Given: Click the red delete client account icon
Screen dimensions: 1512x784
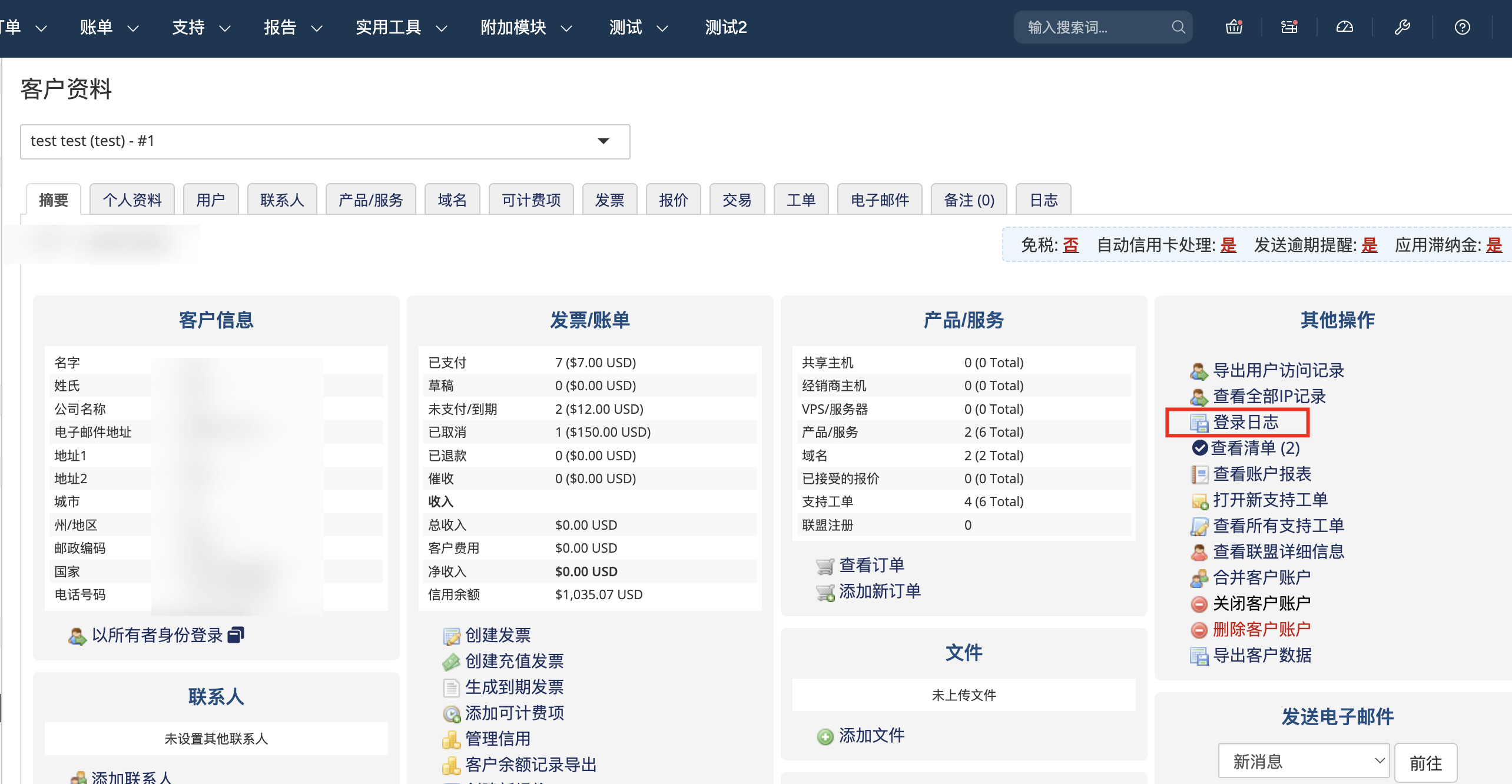Looking at the screenshot, I should 1199,630.
